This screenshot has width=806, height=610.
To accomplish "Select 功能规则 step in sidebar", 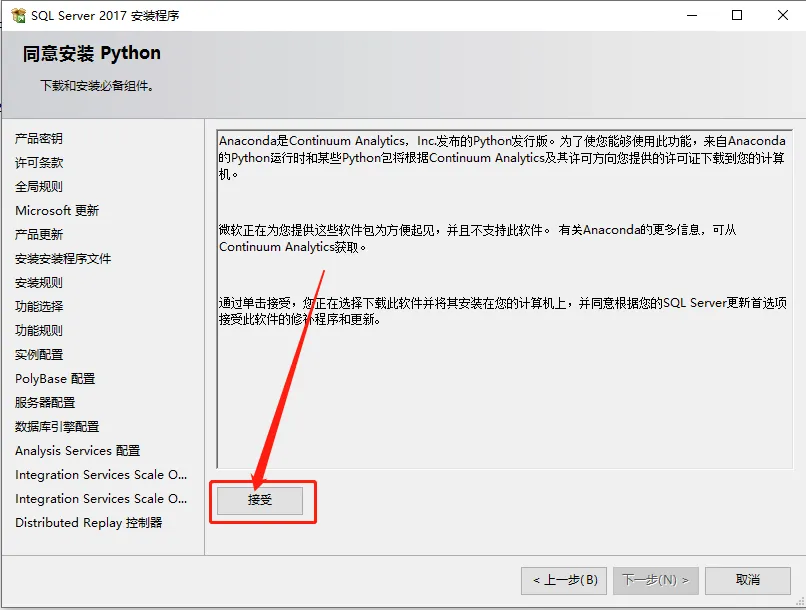I will (39, 330).
